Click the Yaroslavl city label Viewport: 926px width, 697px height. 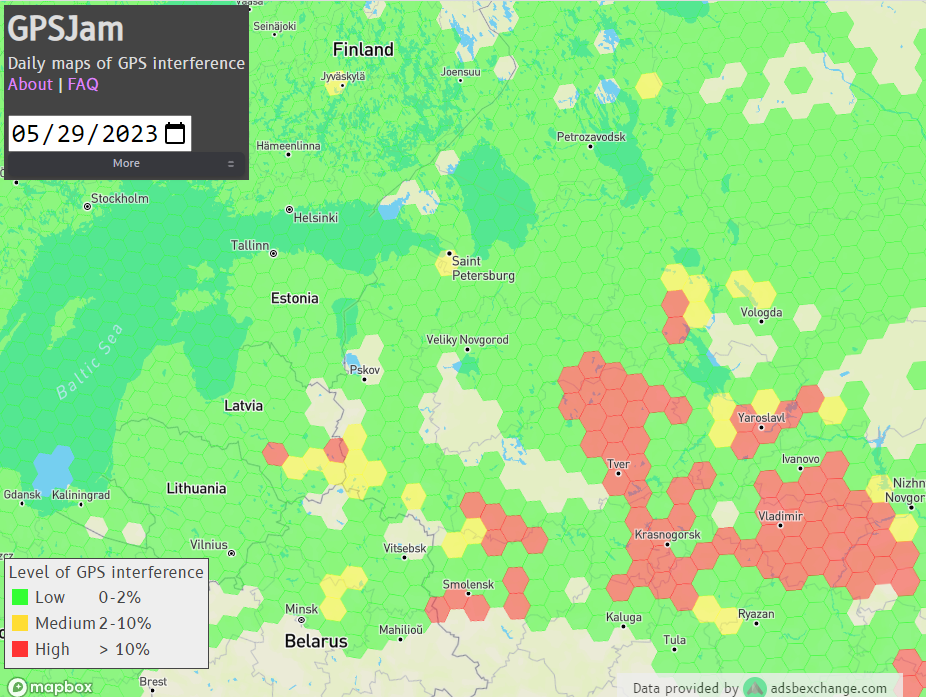761,418
